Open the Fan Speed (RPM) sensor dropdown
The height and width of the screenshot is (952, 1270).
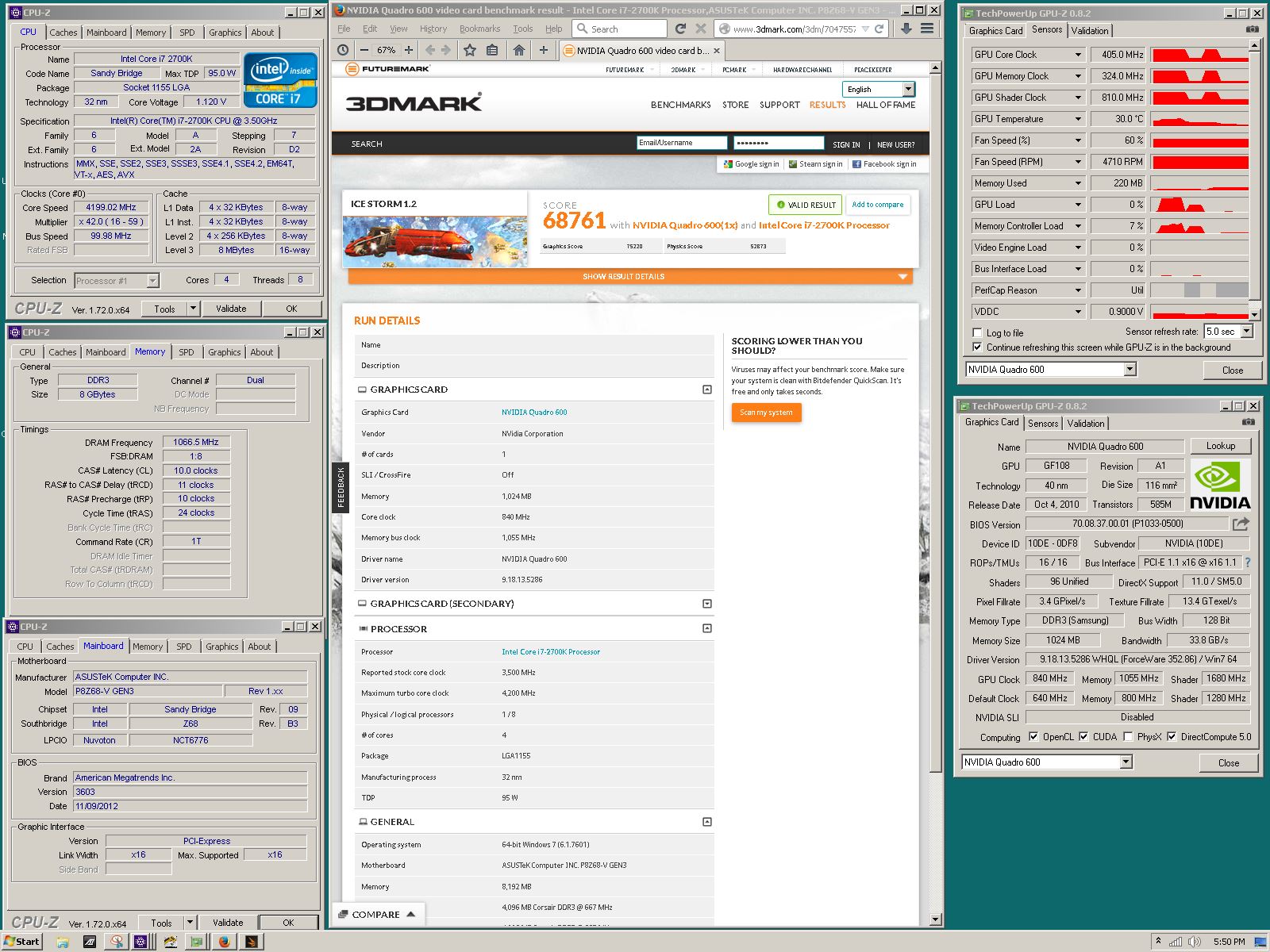1078,162
